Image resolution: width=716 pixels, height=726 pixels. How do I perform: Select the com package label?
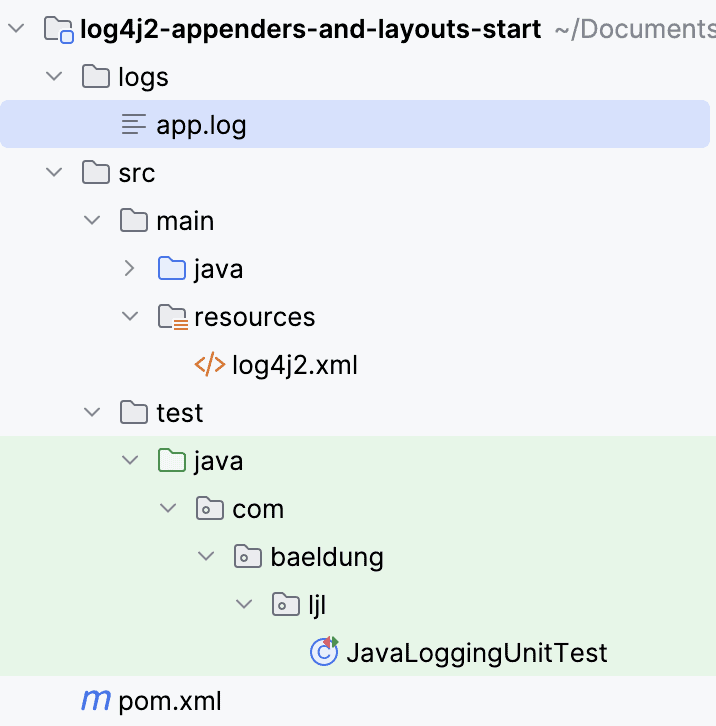point(258,509)
